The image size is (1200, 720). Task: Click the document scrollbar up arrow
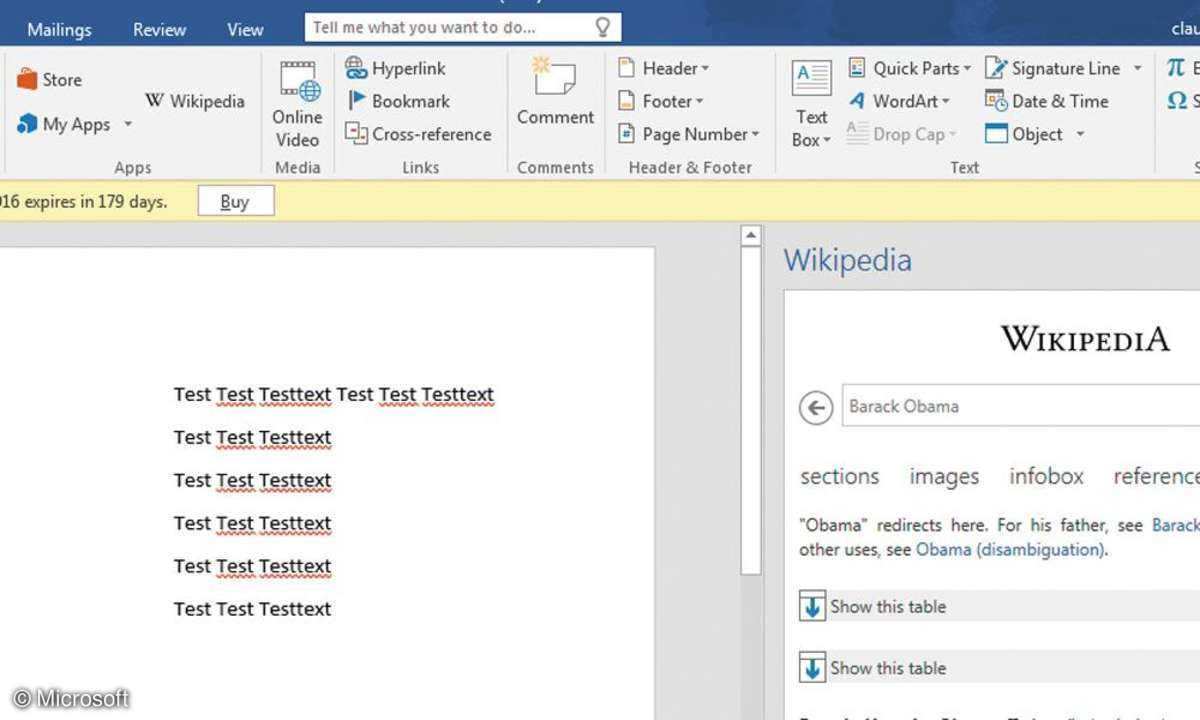click(x=750, y=236)
